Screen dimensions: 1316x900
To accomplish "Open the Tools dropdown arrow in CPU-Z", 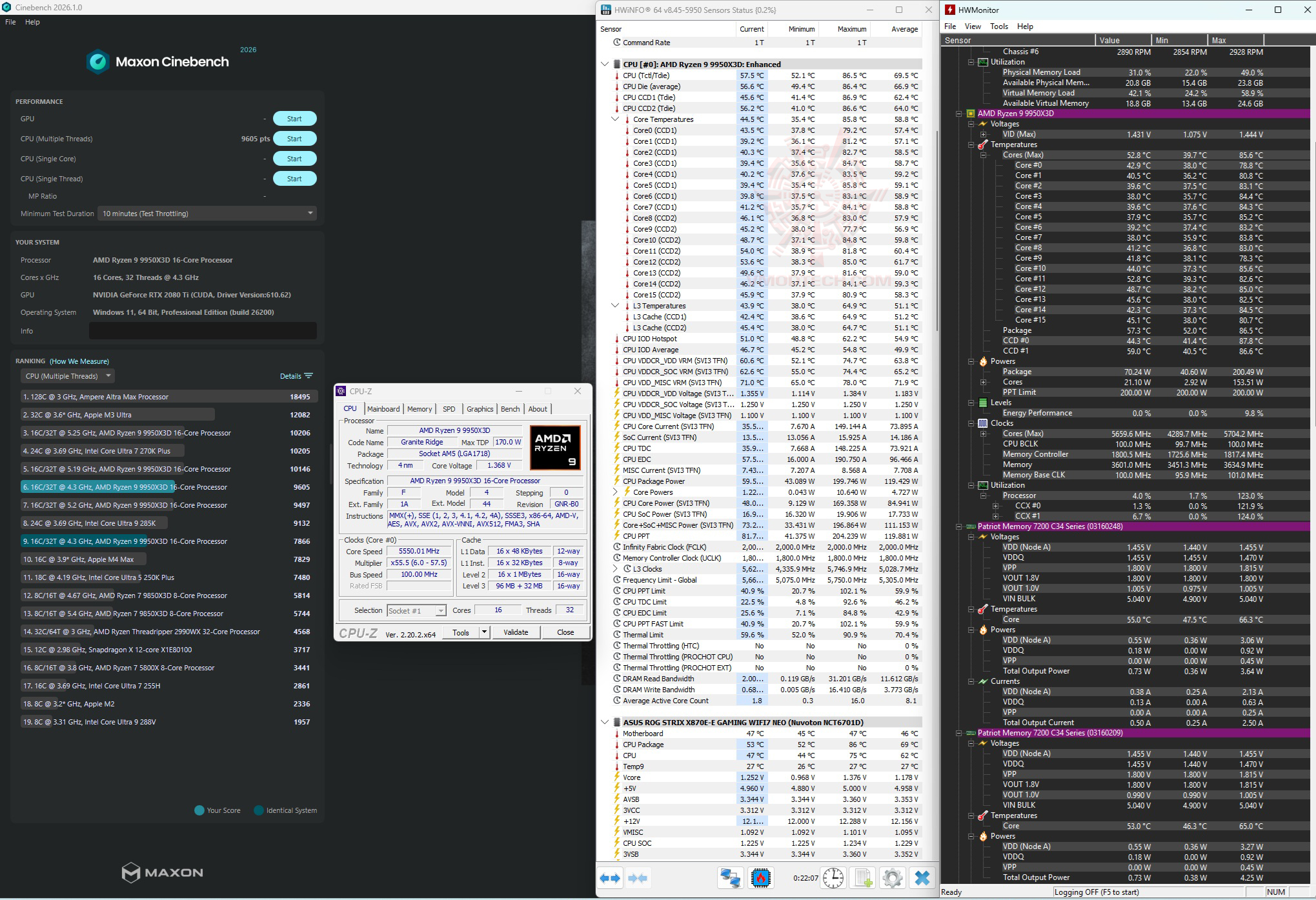I will click(x=484, y=632).
